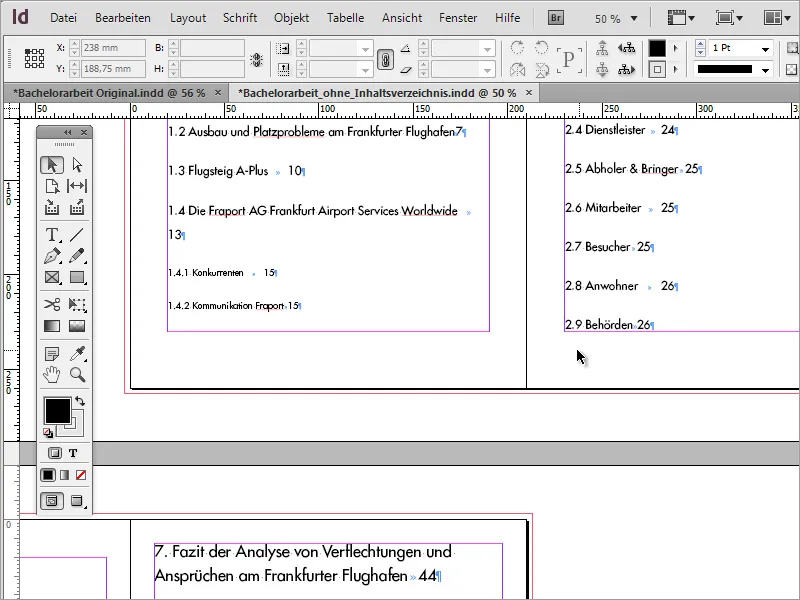
Task: Toggle the constrain proportions chain link
Action: point(384,59)
